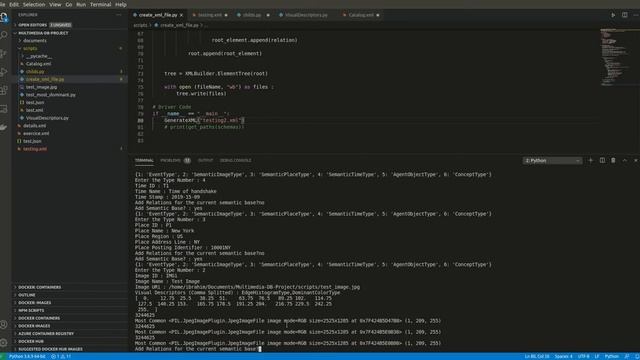Image resolution: width=640 pixels, height=360 pixels.
Task: Open Catalog.xml in the file tree
Action: (69, 64)
